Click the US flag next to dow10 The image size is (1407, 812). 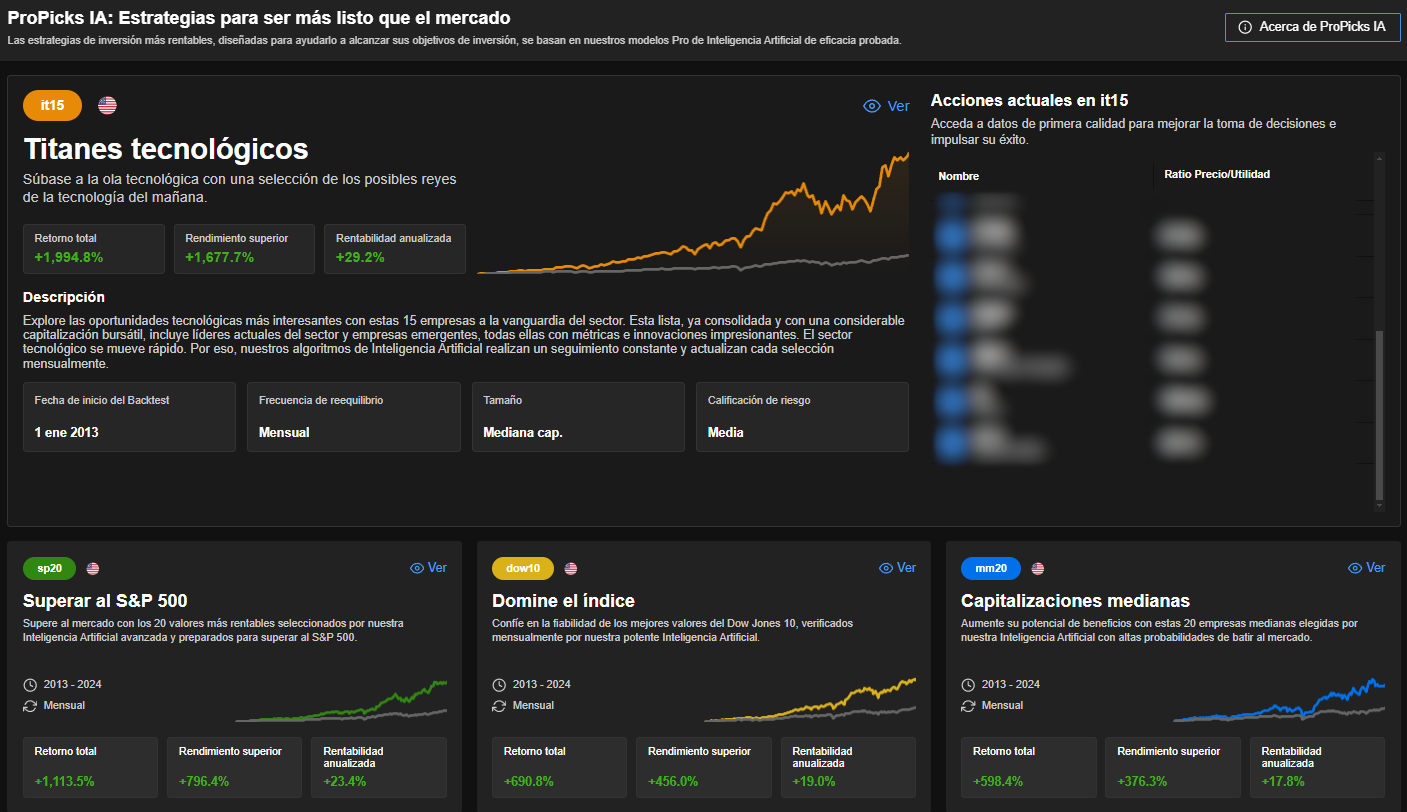pyautogui.click(x=571, y=568)
